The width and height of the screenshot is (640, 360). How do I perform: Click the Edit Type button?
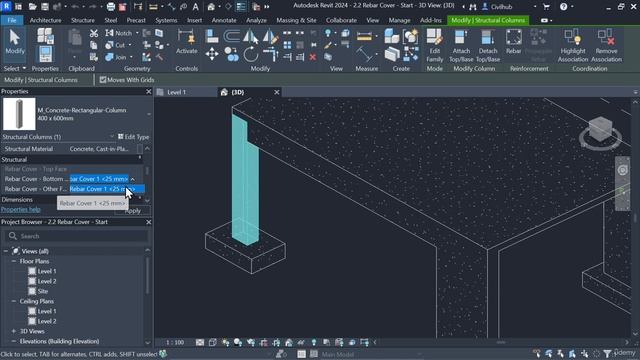(133, 137)
